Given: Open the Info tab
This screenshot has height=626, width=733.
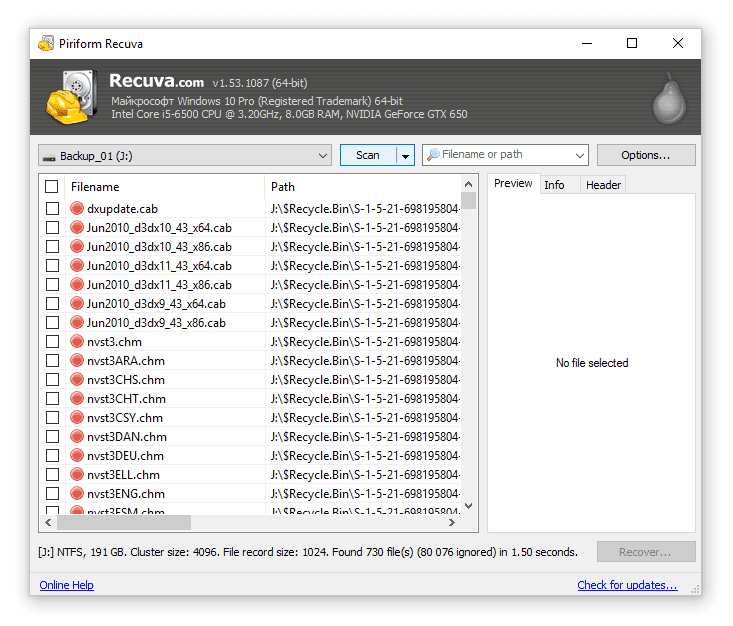Looking at the screenshot, I should [560, 185].
